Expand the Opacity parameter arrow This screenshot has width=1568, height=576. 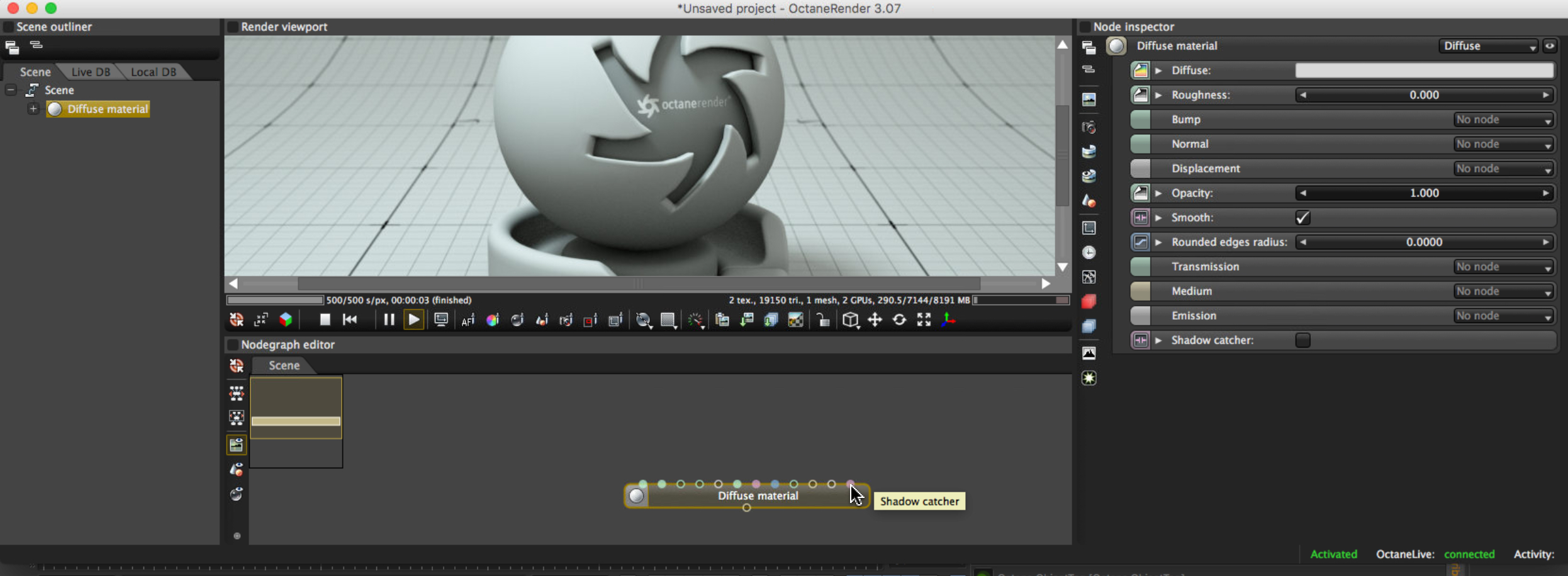click(x=1158, y=193)
